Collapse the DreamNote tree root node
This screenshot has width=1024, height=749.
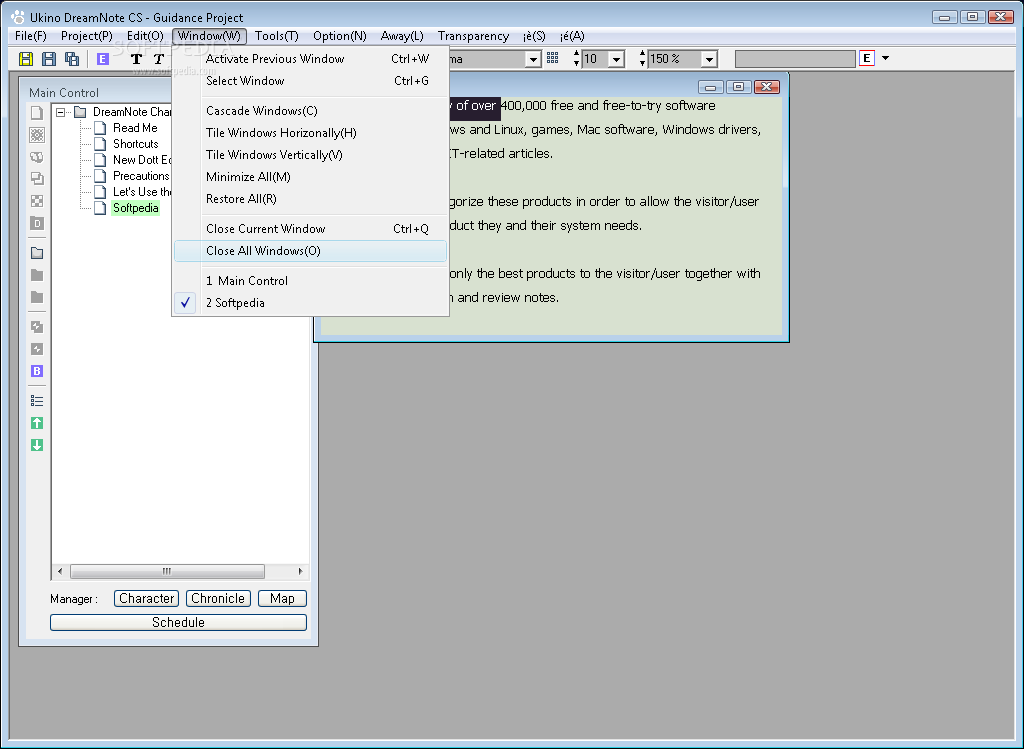click(x=61, y=112)
